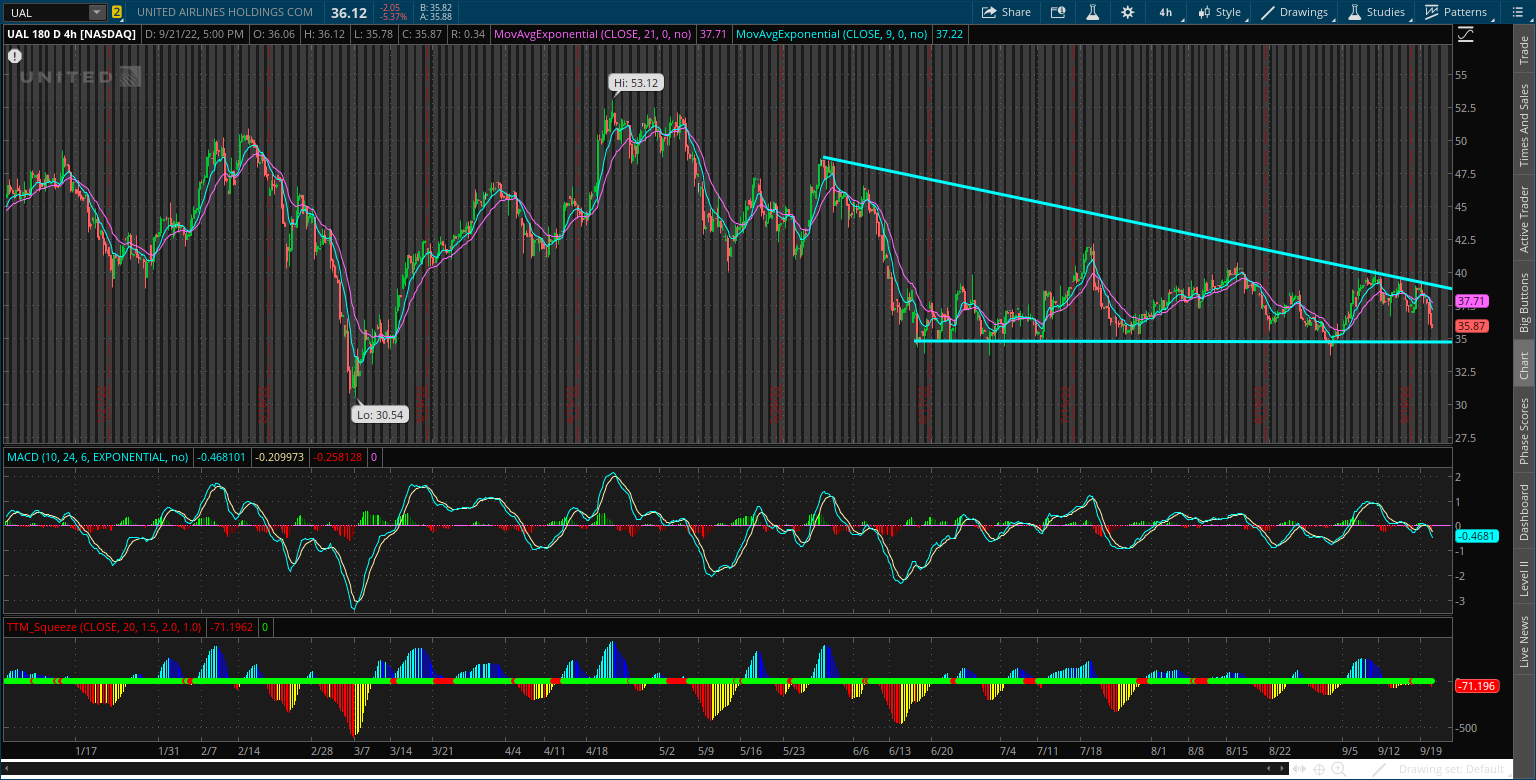Select the Chart side tab
This screenshot has height=780, width=1536.
1524,365
